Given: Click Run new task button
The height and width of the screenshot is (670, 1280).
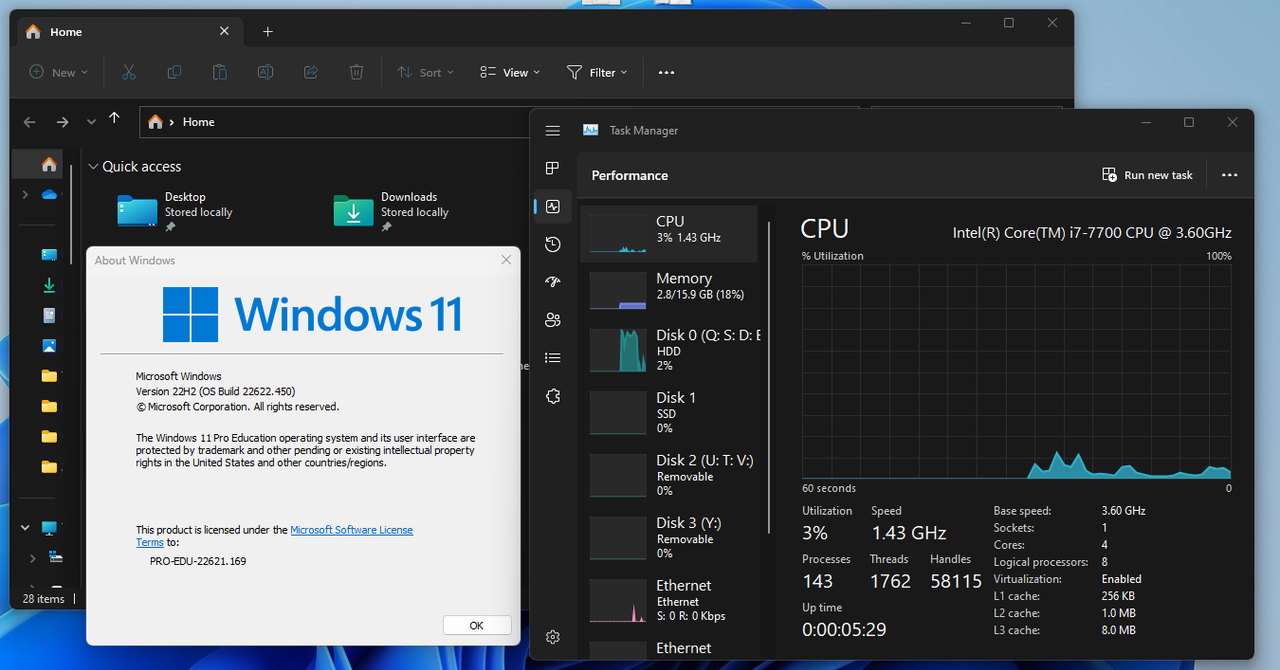Looking at the screenshot, I should point(1147,175).
